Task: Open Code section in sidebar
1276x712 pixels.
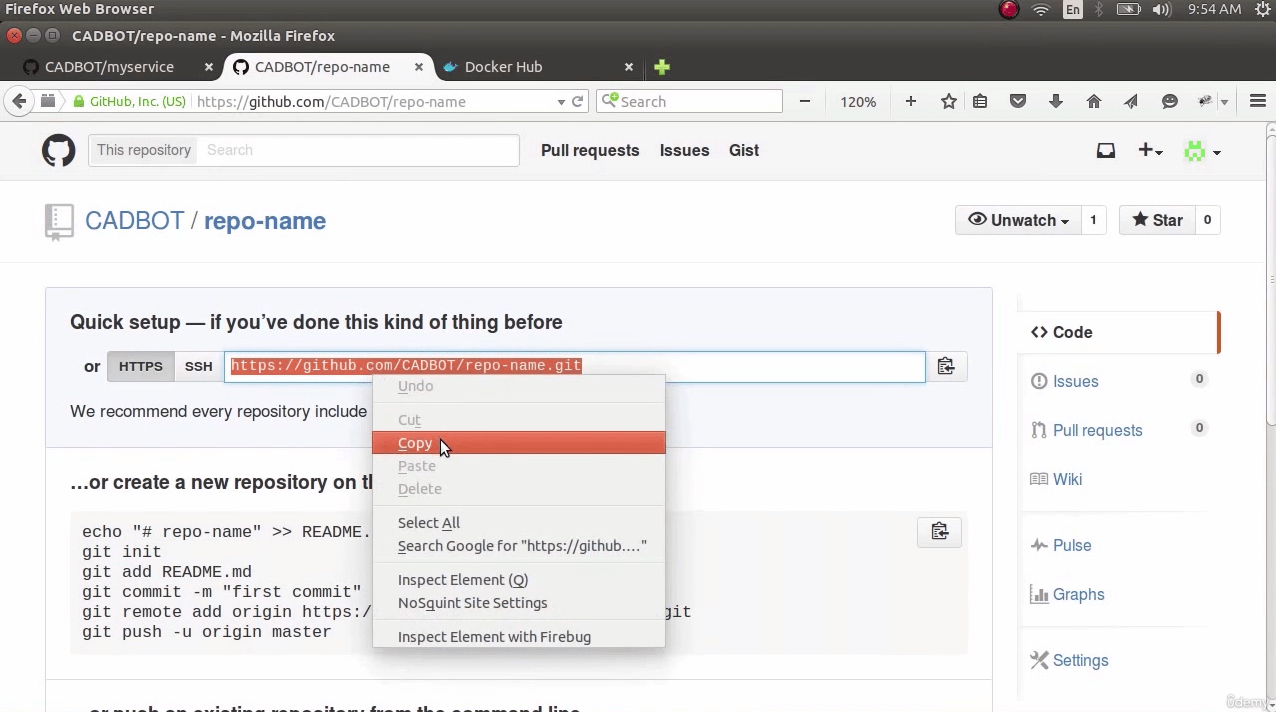Action: (1118, 332)
